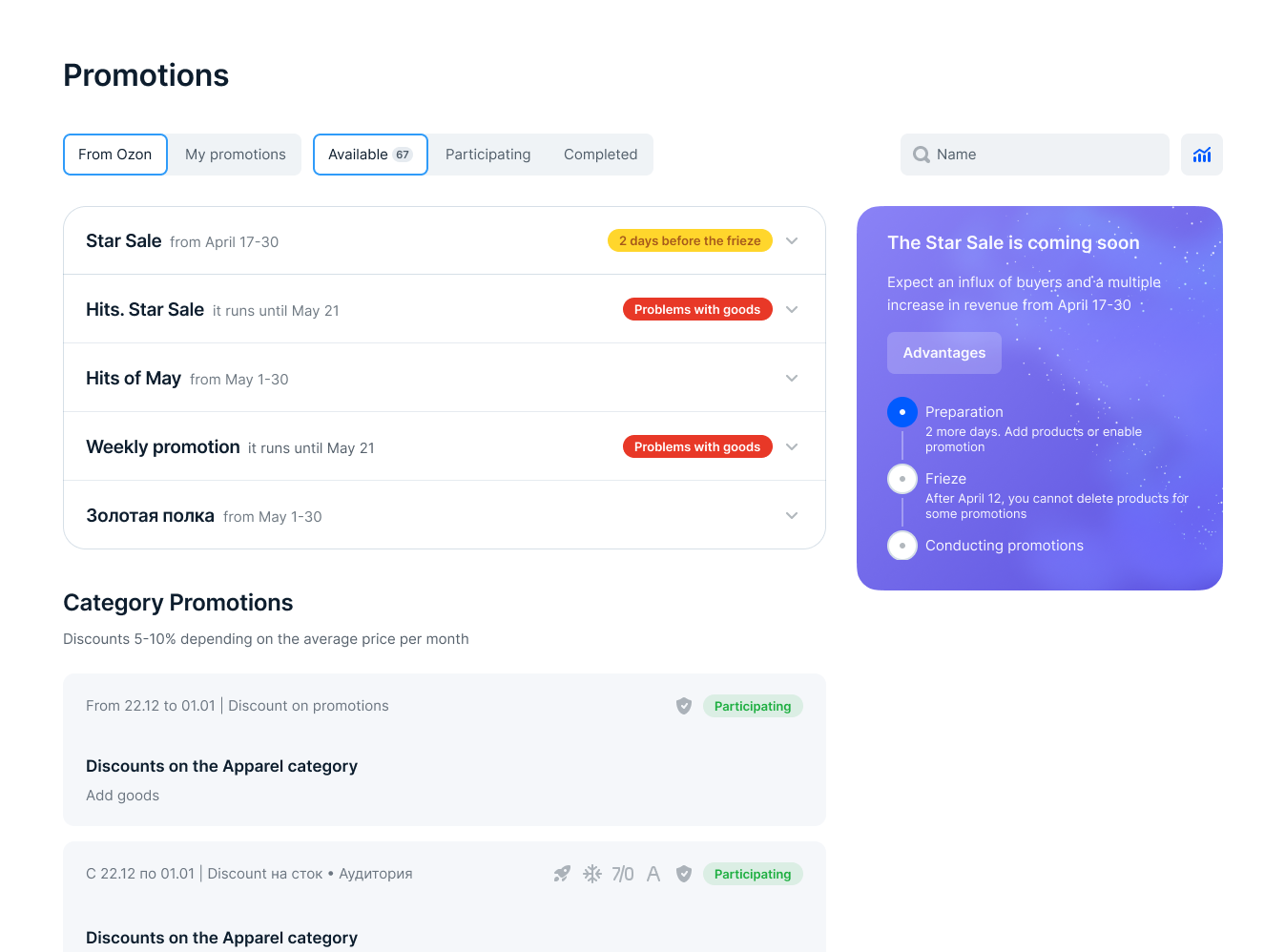The image size is (1285, 952).
Task: Click the search magnifier icon
Action: click(x=921, y=155)
